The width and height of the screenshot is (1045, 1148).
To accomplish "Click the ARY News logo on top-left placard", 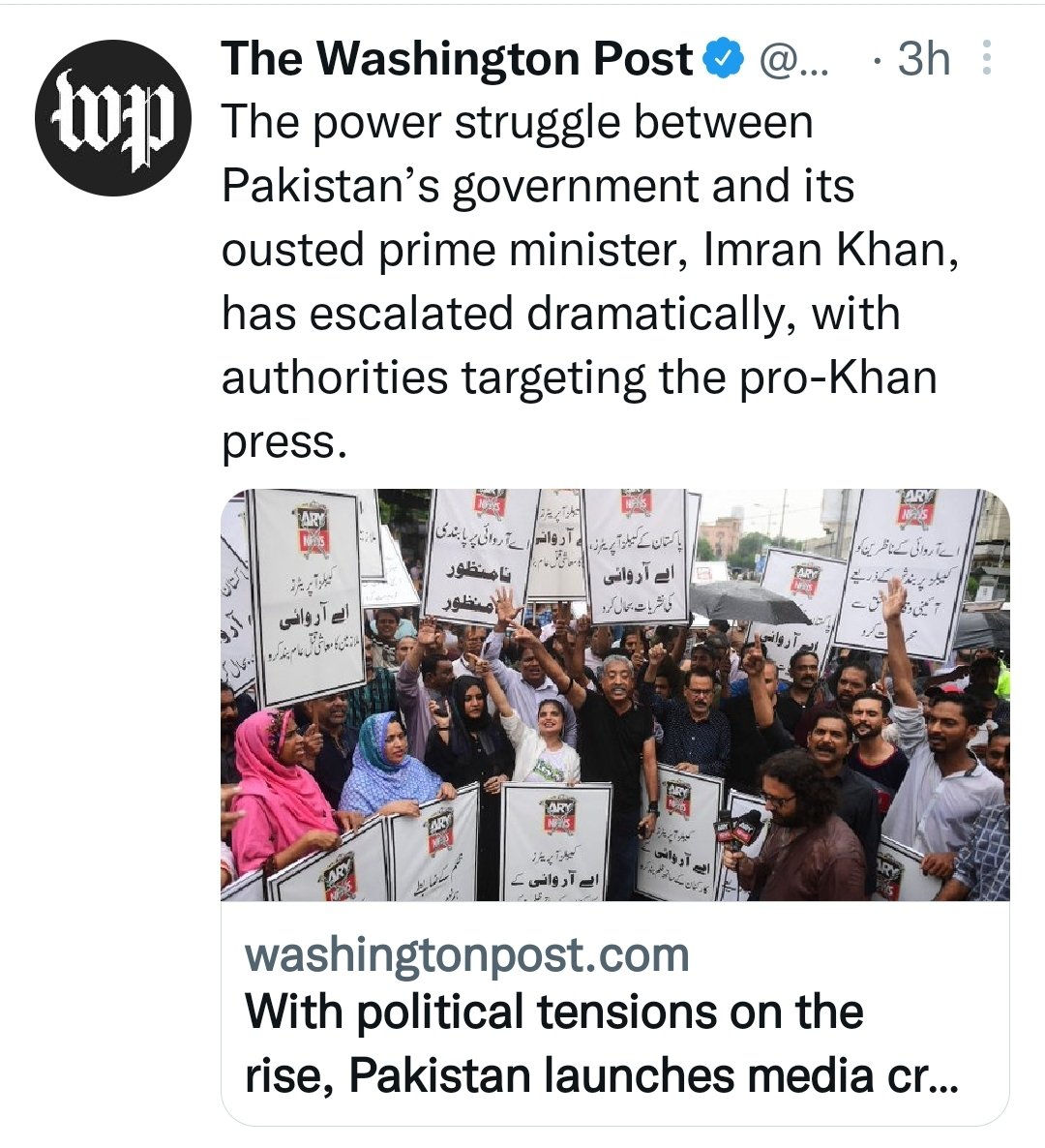I will [x=313, y=528].
